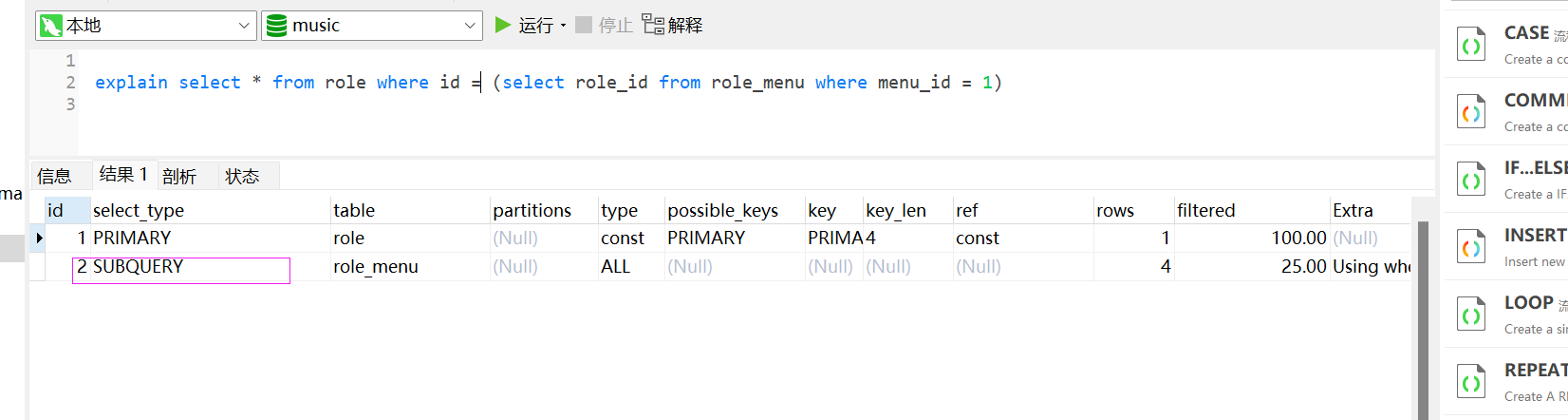Select the INSERT snippet icon
The height and width of the screenshot is (420, 1568).
click(x=1471, y=247)
